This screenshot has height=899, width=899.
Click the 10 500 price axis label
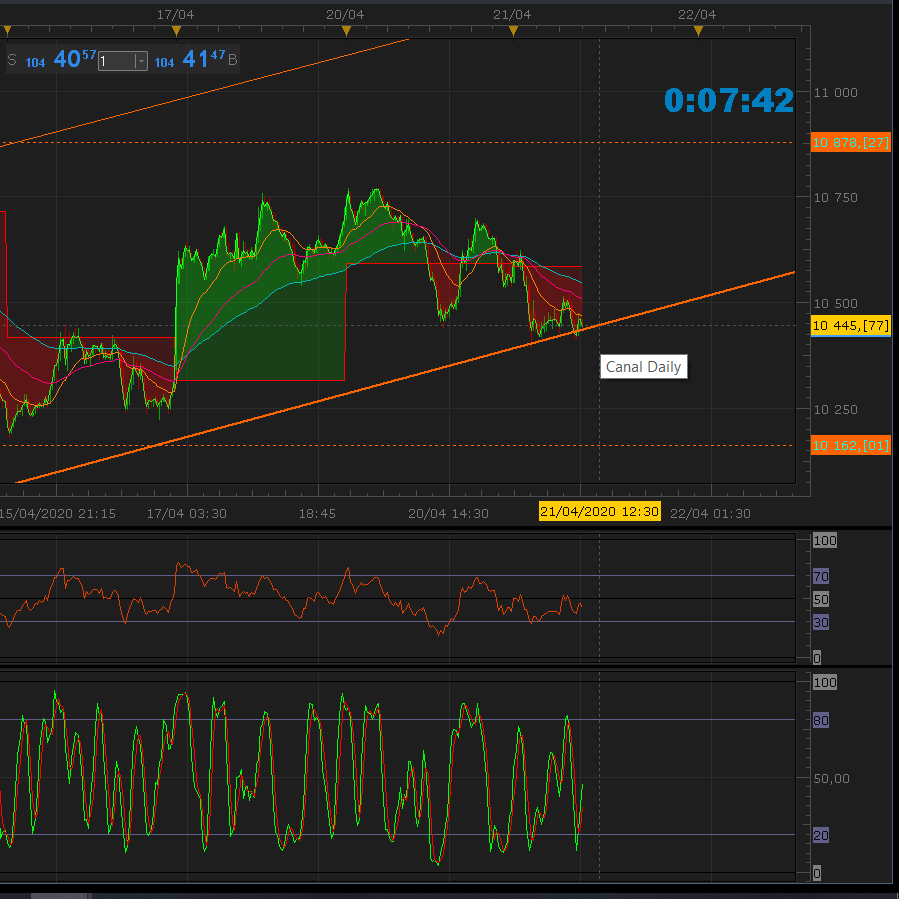coord(835,303)
